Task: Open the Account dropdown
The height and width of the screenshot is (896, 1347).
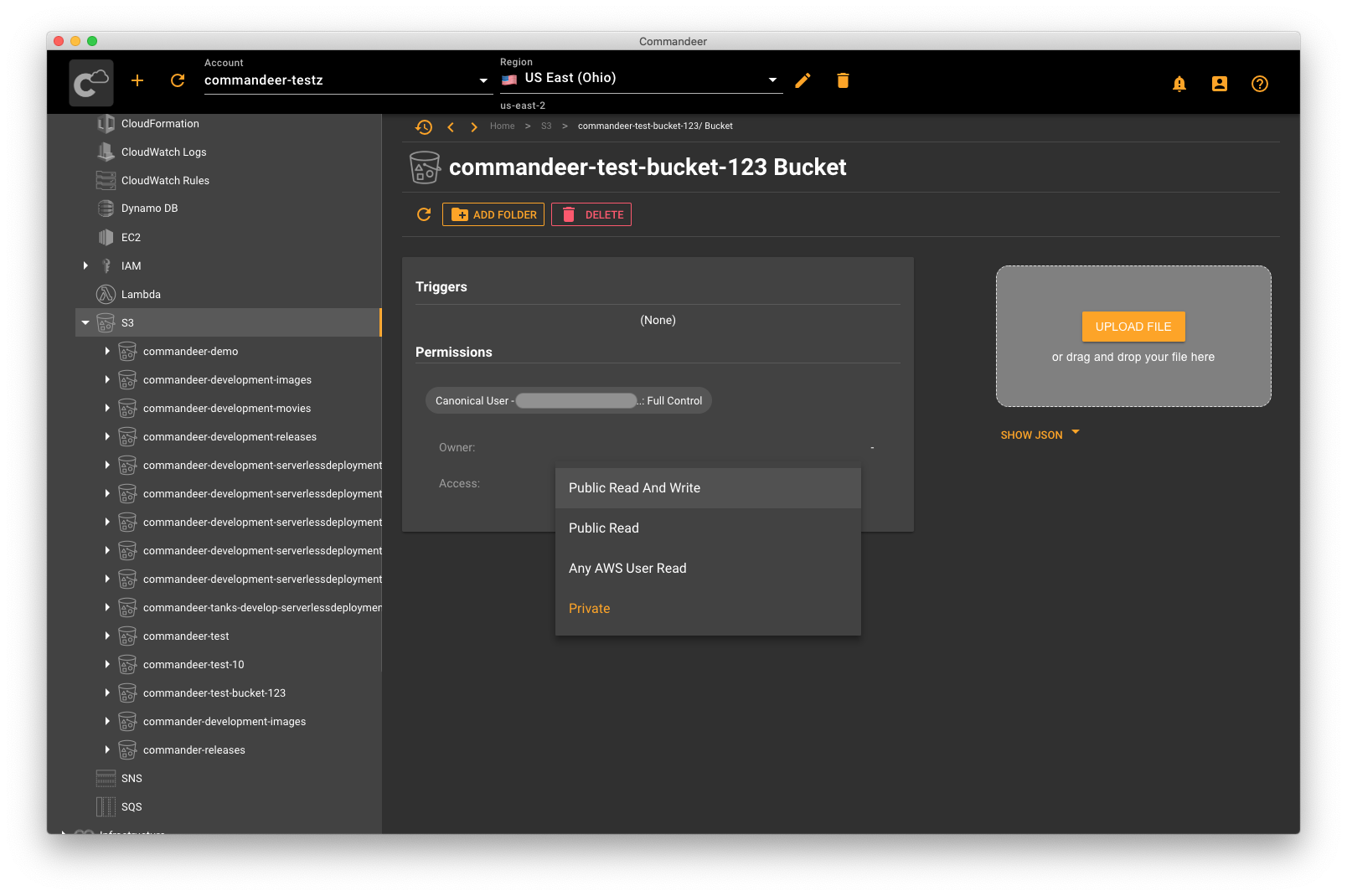Action: click(348, 80)
